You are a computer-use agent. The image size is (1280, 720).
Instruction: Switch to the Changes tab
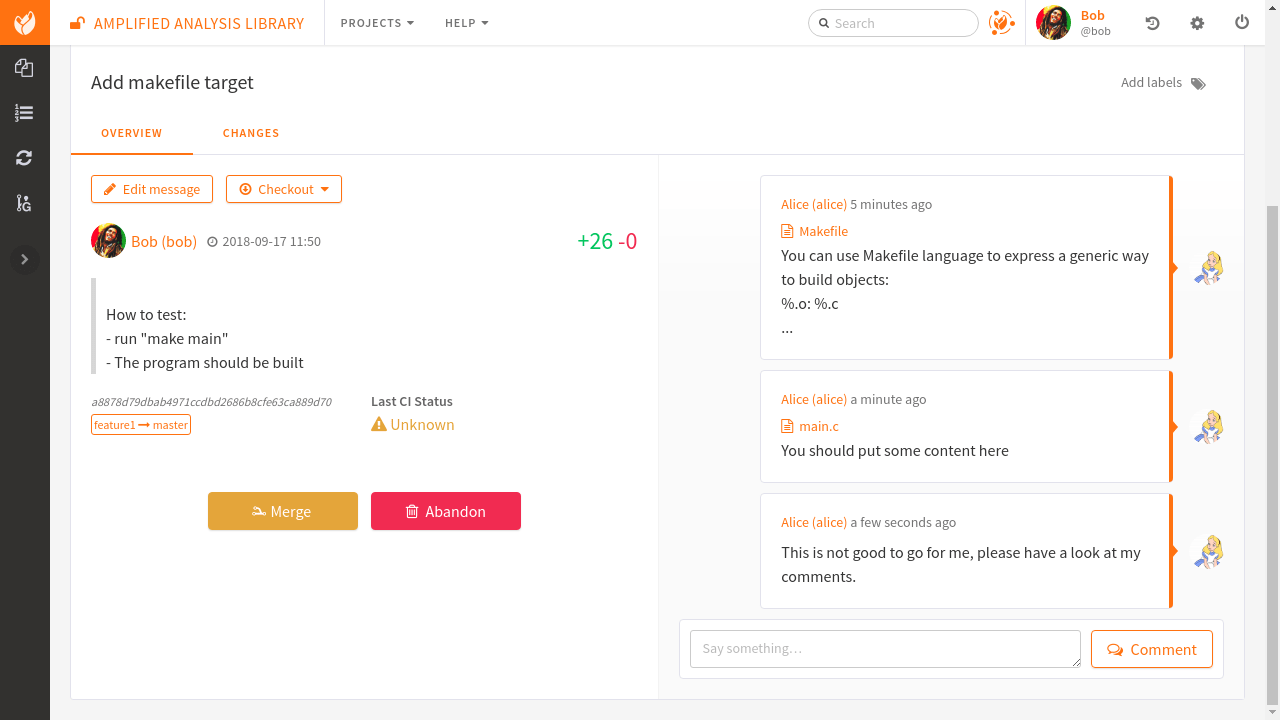click(251, 133)
